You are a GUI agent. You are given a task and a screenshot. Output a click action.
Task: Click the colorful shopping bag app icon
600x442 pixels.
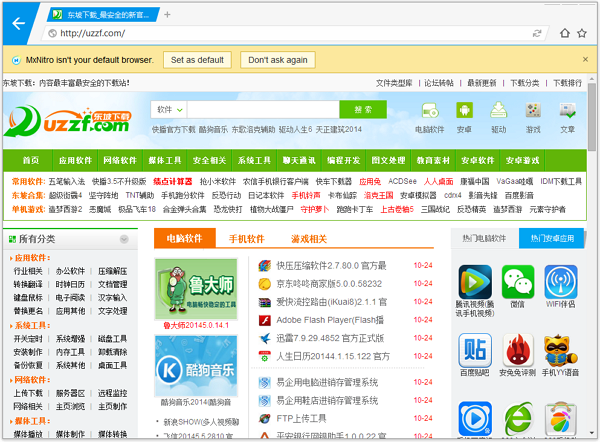[561, 418]
